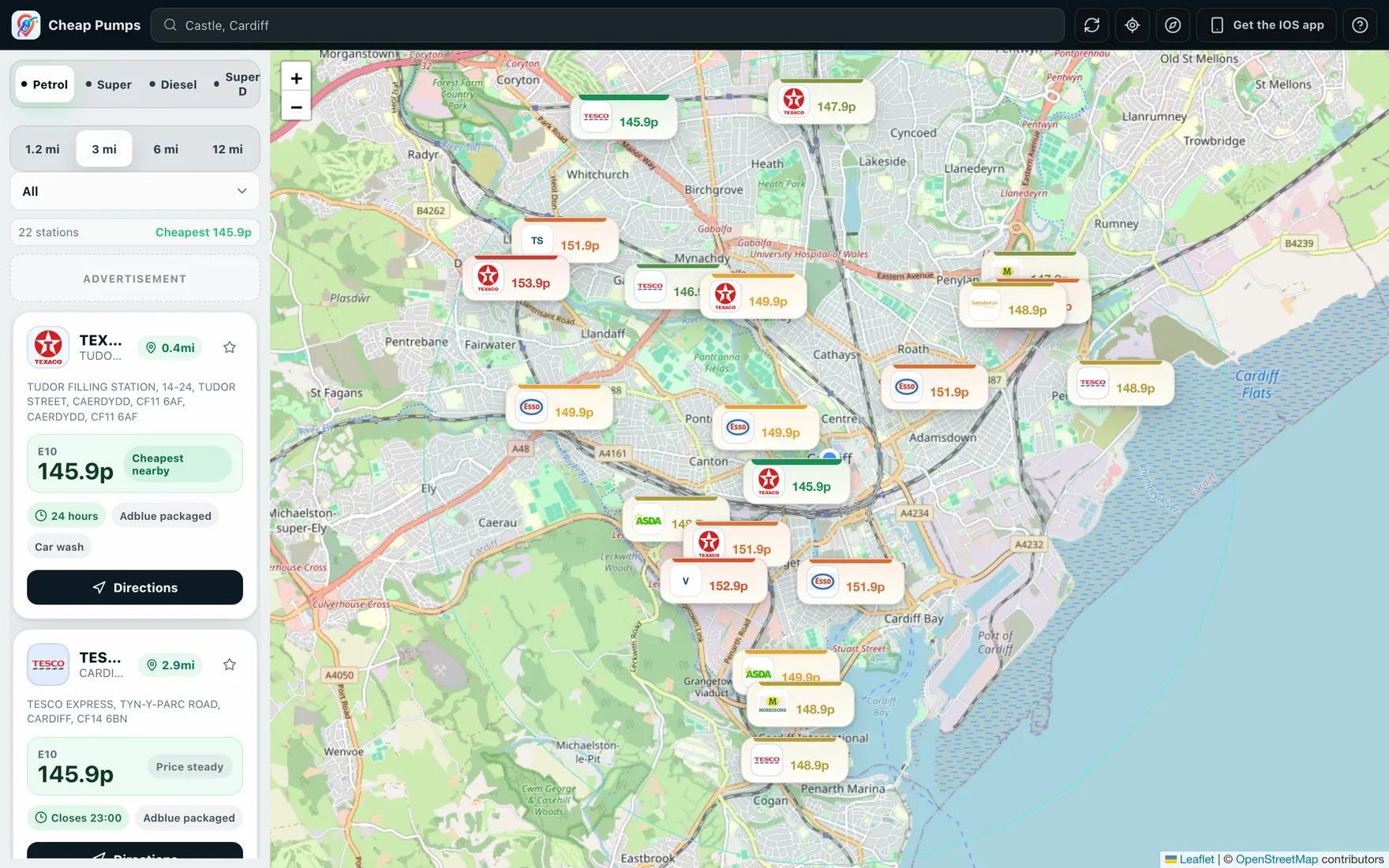Click the Texaco logo in the station list
1389x868 pixels.
pos(48,347)
